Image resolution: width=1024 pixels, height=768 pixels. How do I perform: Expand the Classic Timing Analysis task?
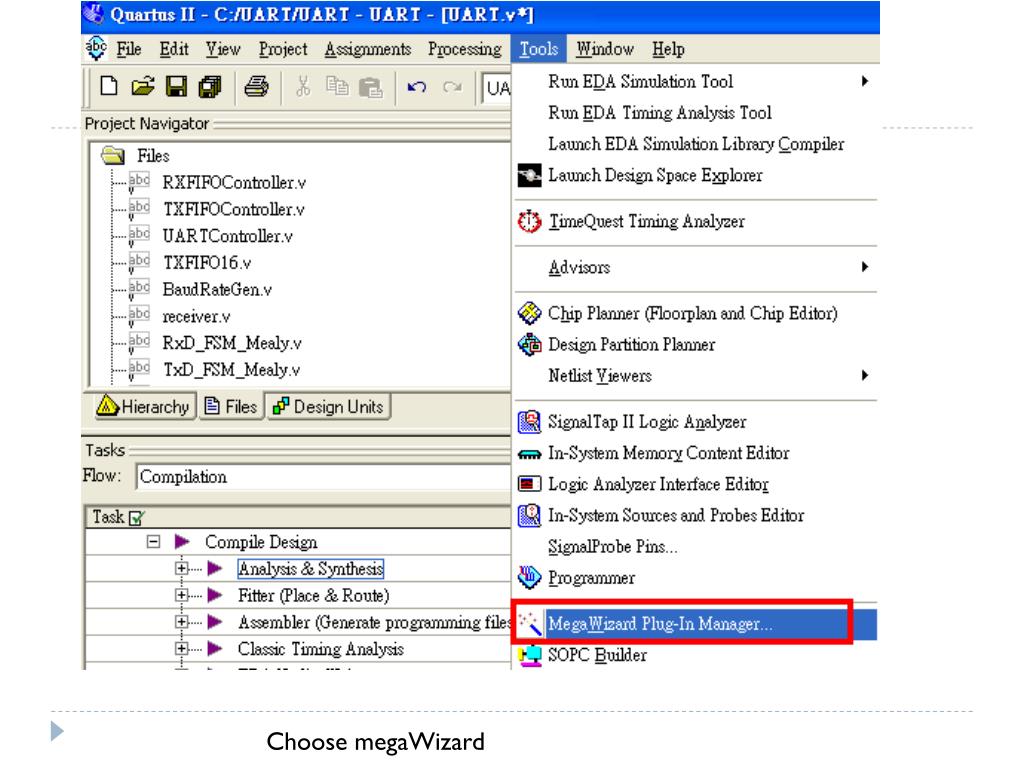tap(182, 648)
